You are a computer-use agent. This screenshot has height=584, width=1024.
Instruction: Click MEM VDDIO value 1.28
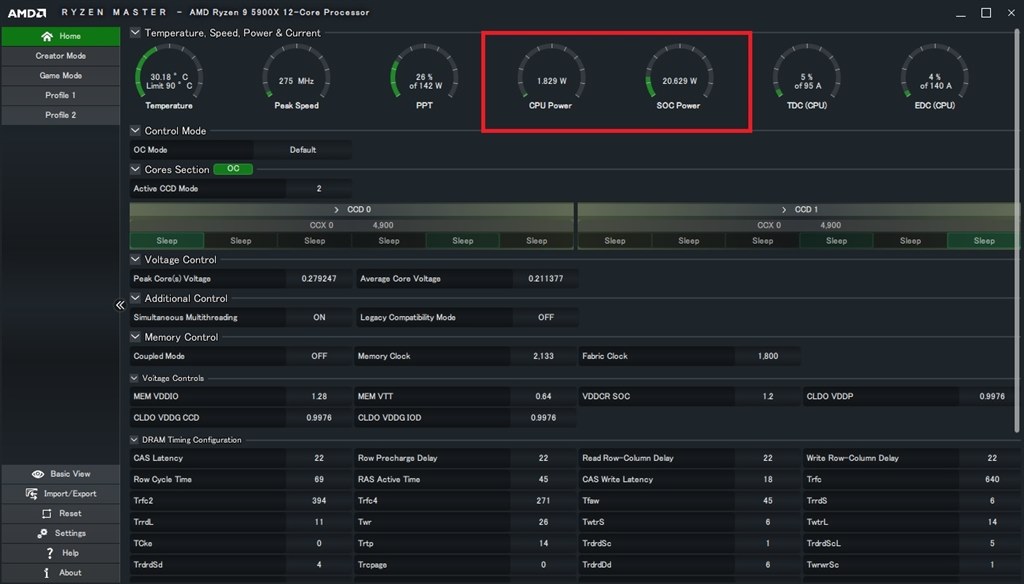[x=319, y=397]
